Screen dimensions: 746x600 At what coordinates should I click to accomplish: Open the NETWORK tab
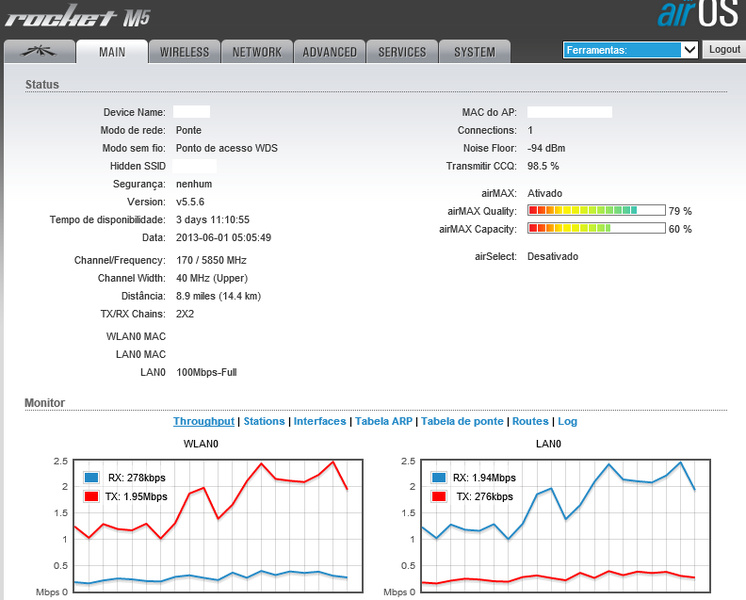click(257, 51)
